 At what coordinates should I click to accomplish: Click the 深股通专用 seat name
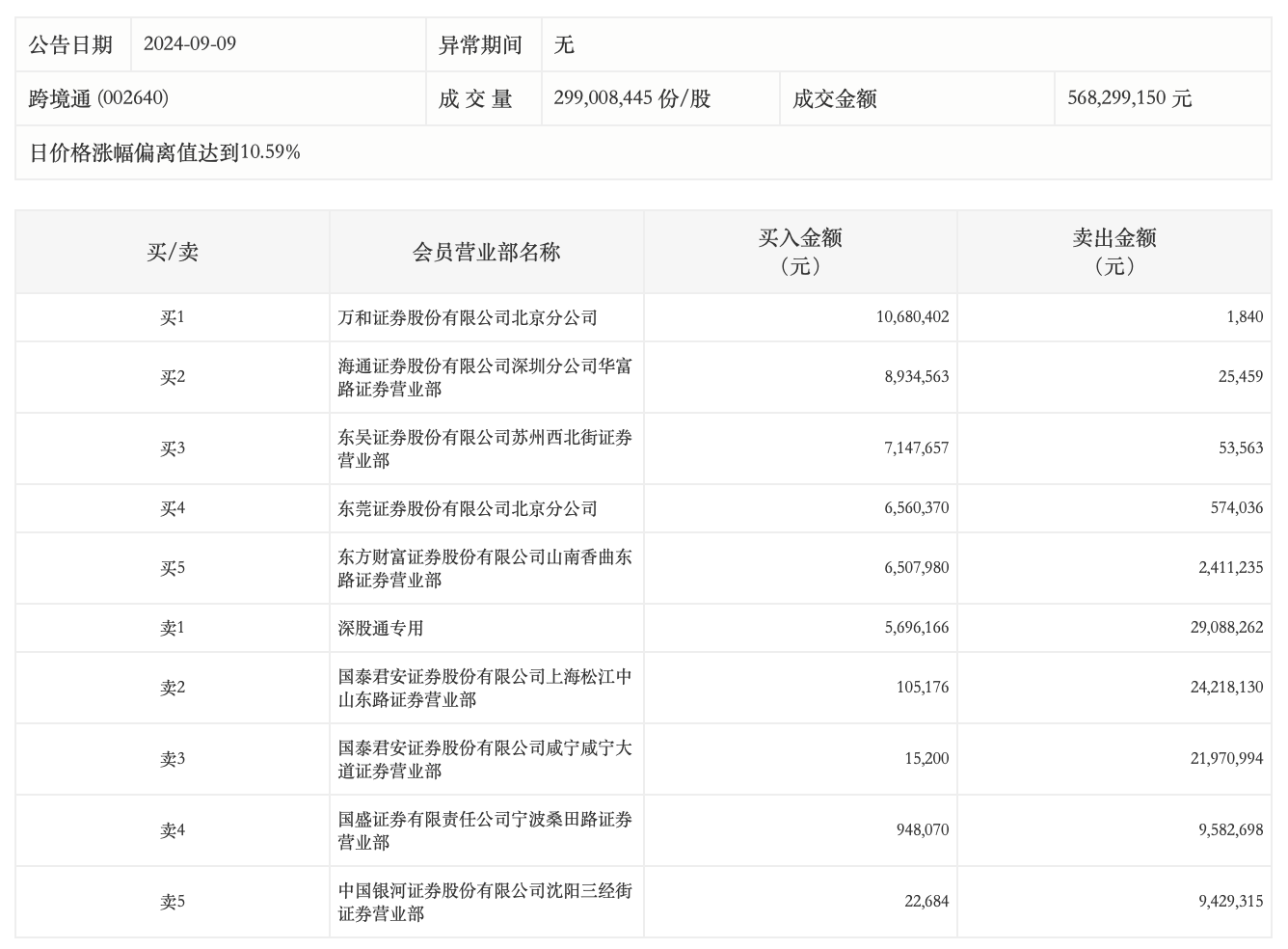coord(381,629)
